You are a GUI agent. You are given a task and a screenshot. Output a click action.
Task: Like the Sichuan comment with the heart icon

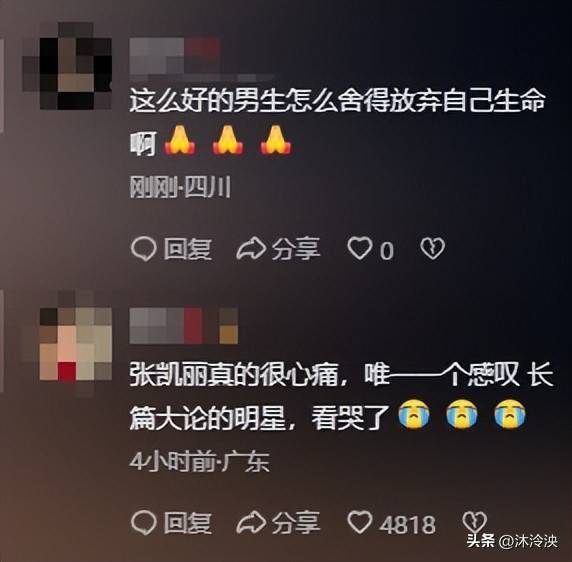pos(360,248)
